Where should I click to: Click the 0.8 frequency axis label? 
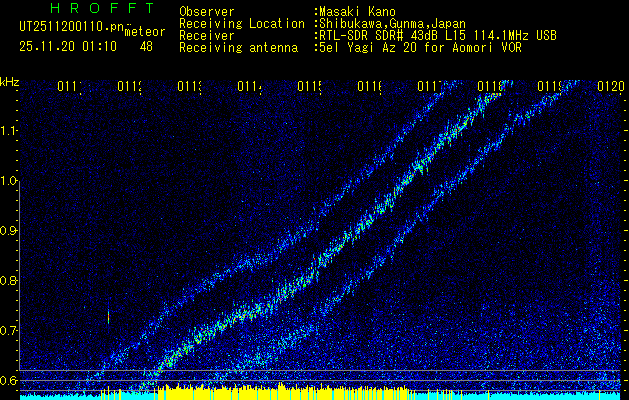(x=8, y=280)
